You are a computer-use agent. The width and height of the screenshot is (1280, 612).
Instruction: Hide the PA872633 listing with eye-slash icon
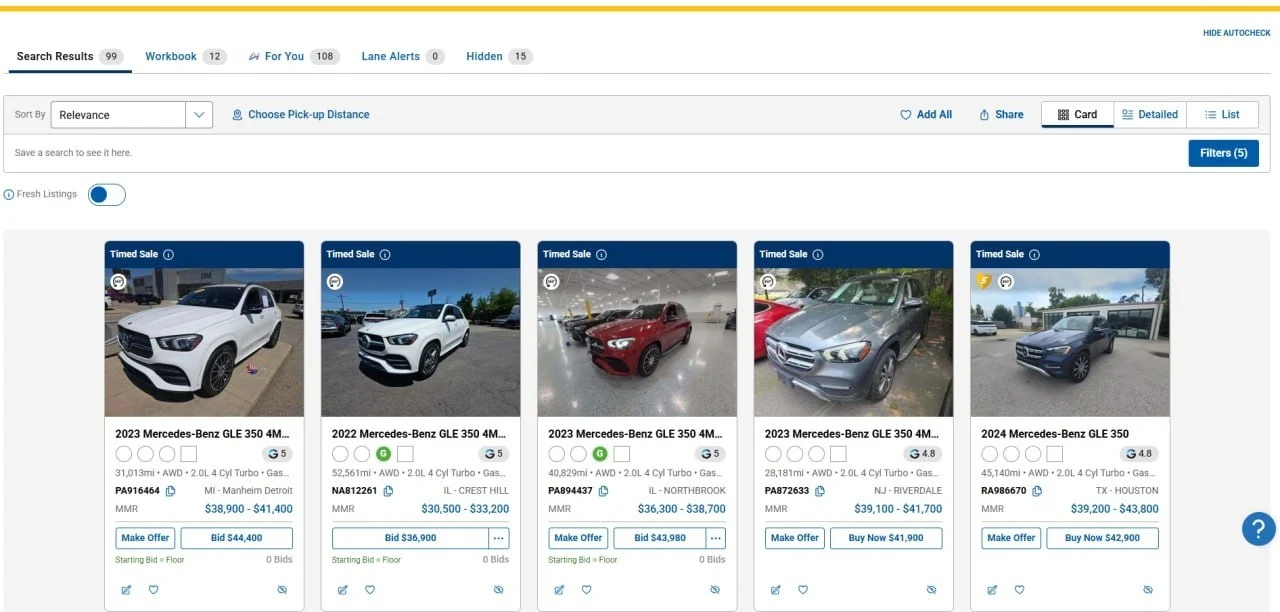point(931,590)
